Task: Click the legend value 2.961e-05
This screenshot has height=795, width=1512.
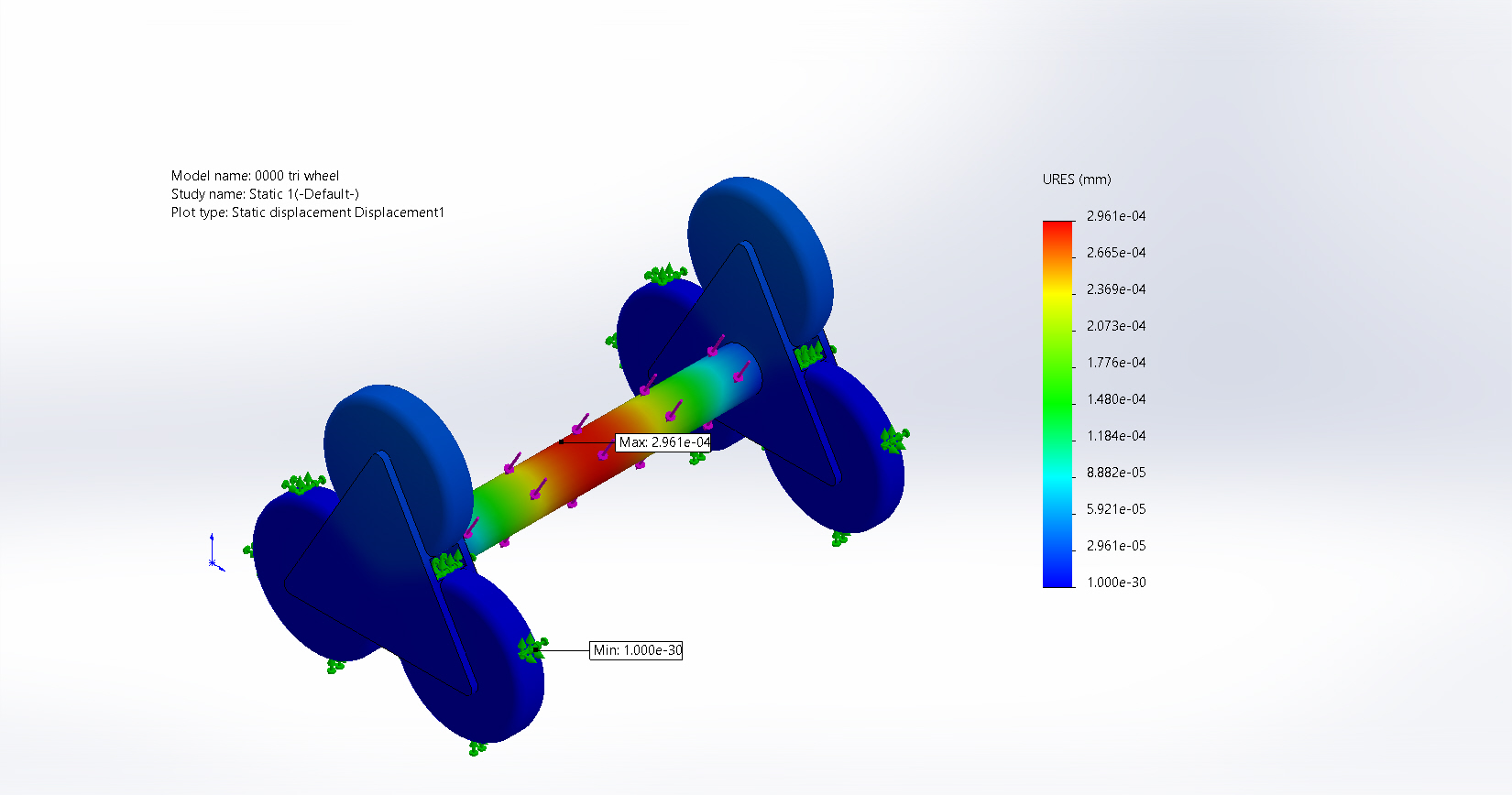Action: click(x=1116, y=546)
